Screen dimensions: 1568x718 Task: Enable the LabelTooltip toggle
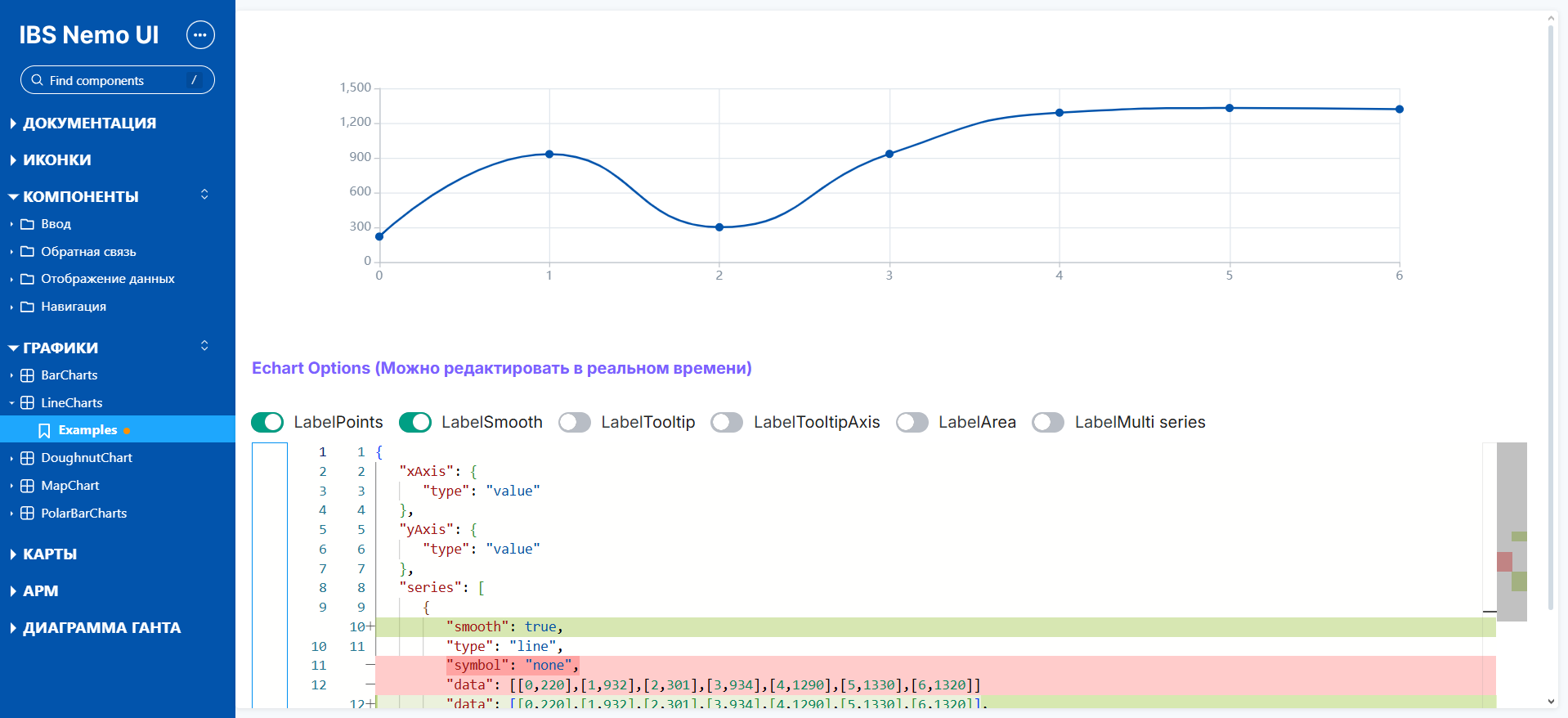coord(575,422)
